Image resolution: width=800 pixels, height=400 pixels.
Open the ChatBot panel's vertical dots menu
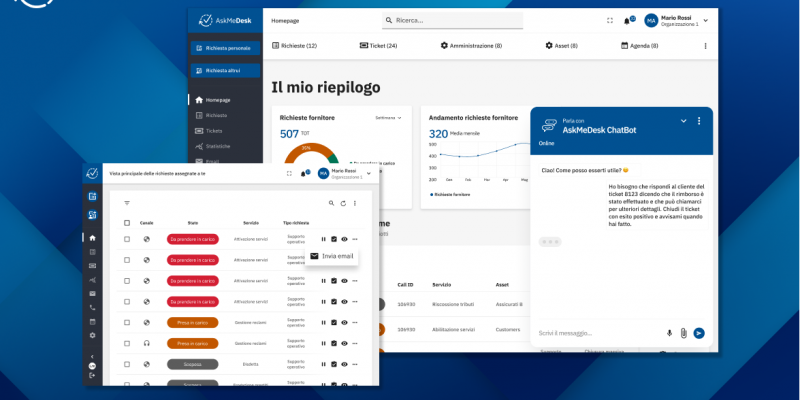(x=699, y=121)
